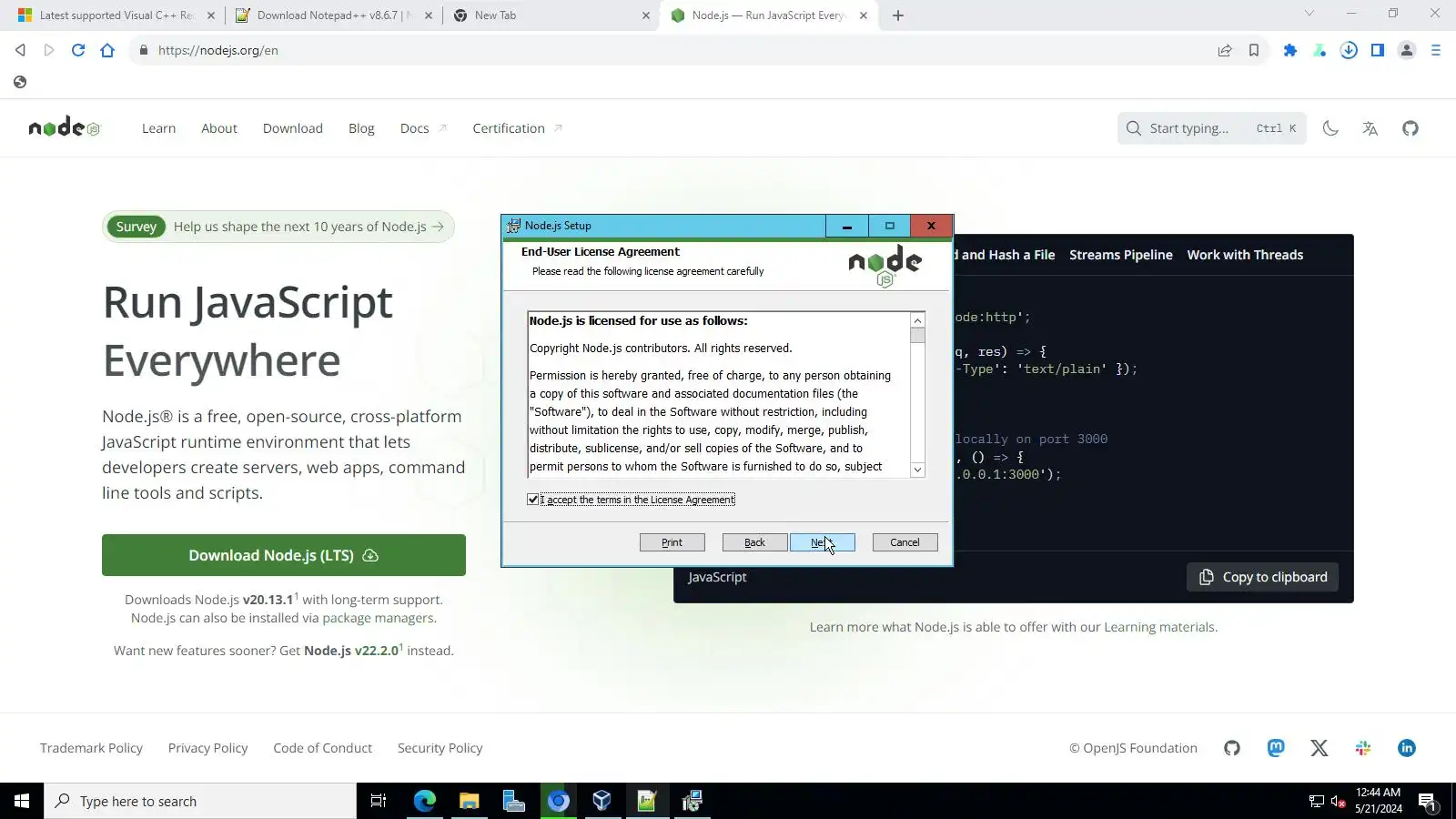Open the LinkedIn icon in the footer
1456x819 pixels.
1407,748
